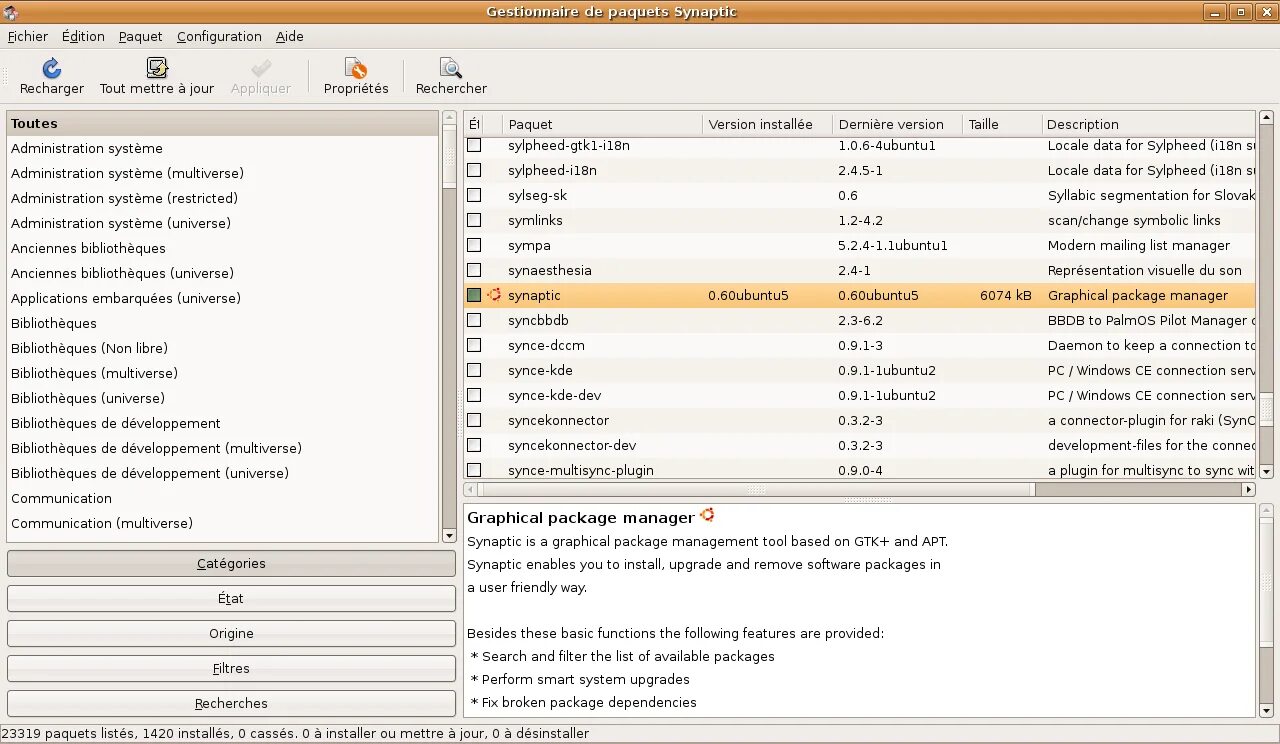Click package list scrollbar up arrow
Image resolution: width=1280 pixels, height=744 pixels.
pyautogui.click(x=1266, y=117)
